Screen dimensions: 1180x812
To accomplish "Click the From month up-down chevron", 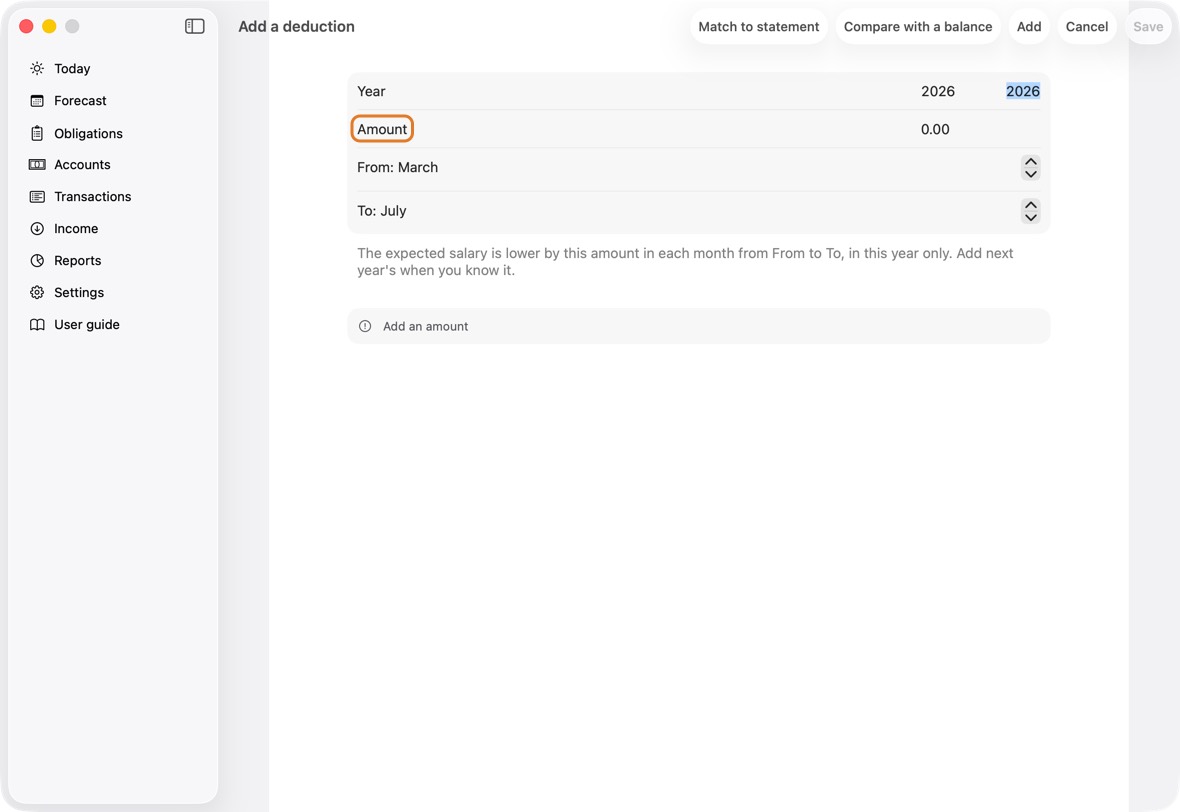I will 1030,167.
